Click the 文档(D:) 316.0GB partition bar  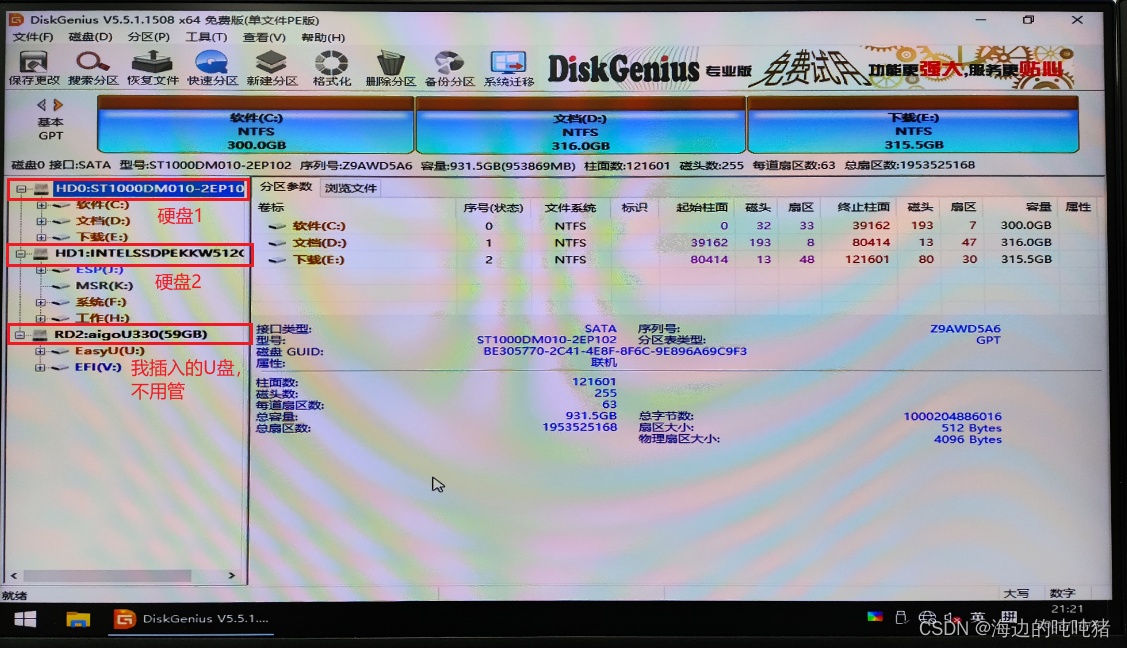pos(581,125)
